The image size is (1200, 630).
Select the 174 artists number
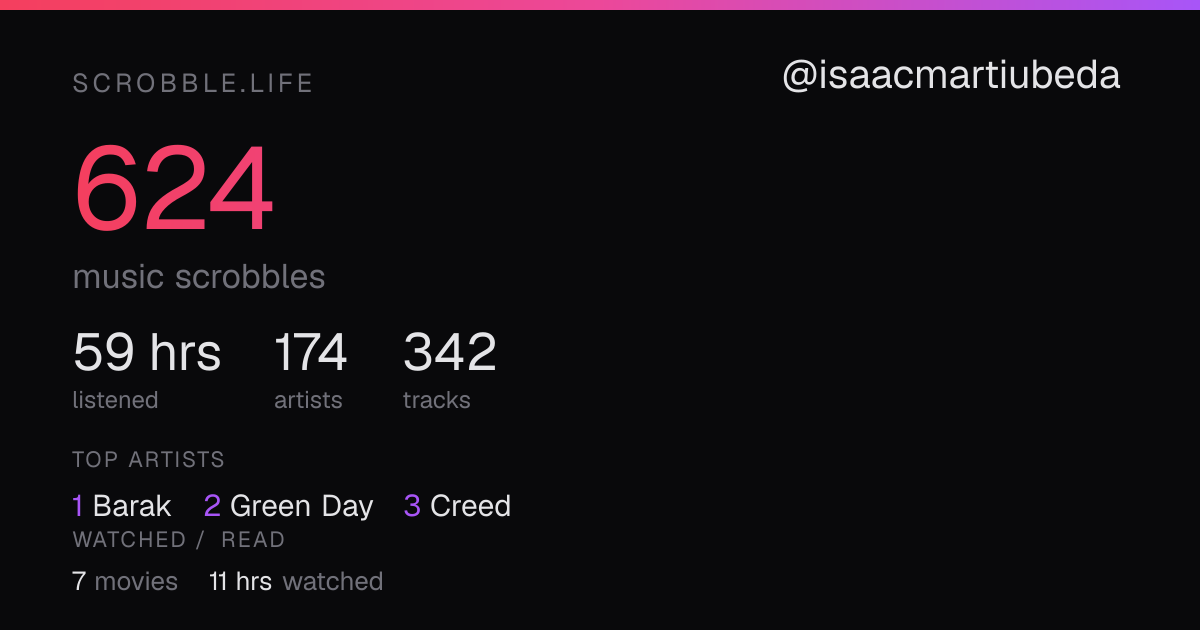[x=310, y=352]
